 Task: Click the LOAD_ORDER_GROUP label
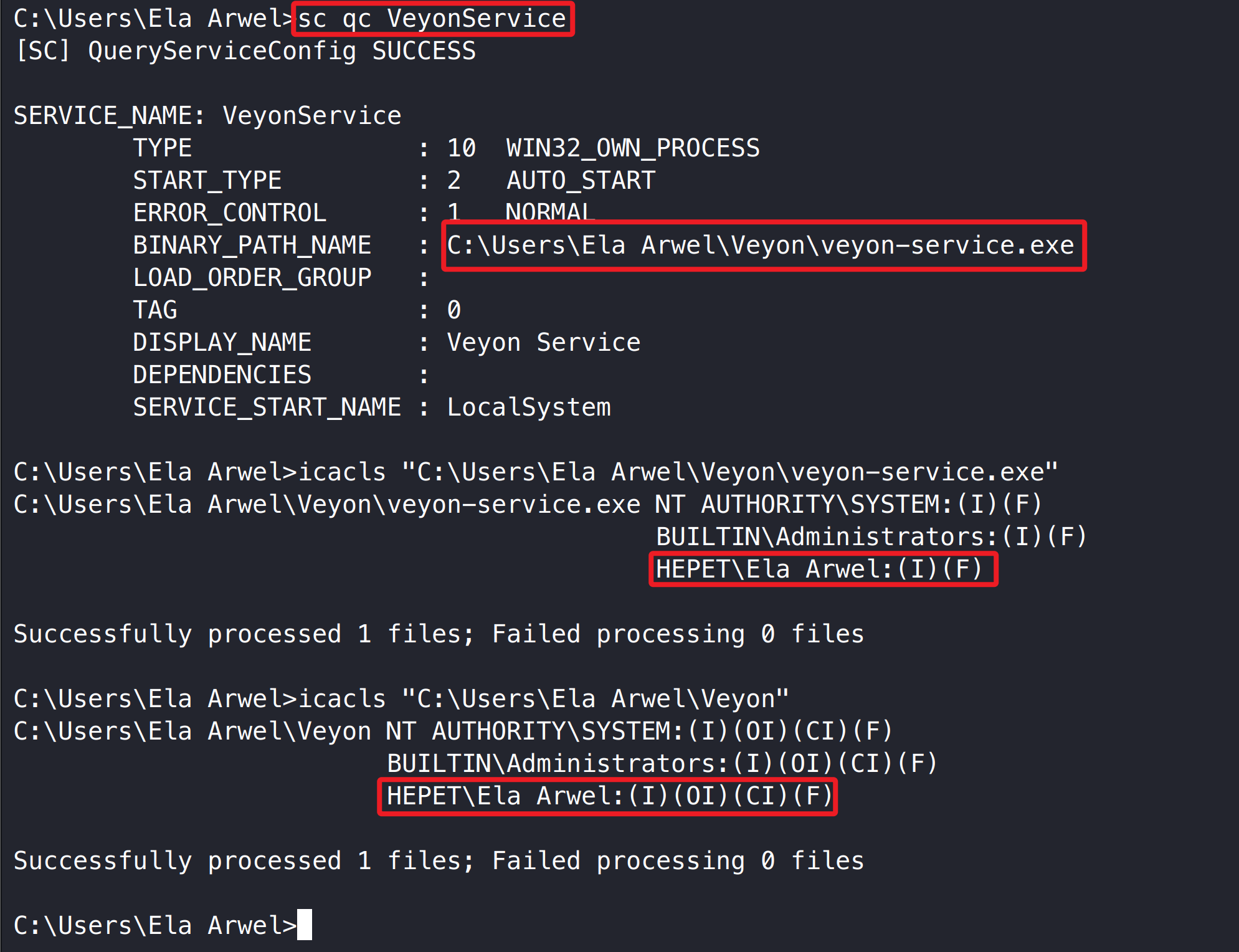click(x=252, y=278)
